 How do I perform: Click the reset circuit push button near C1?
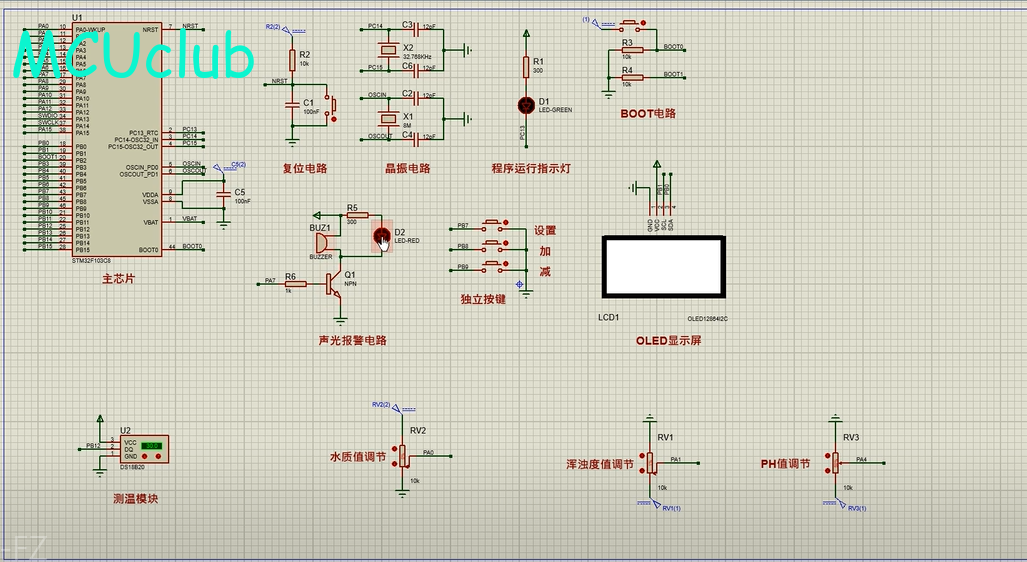[332, 107]
